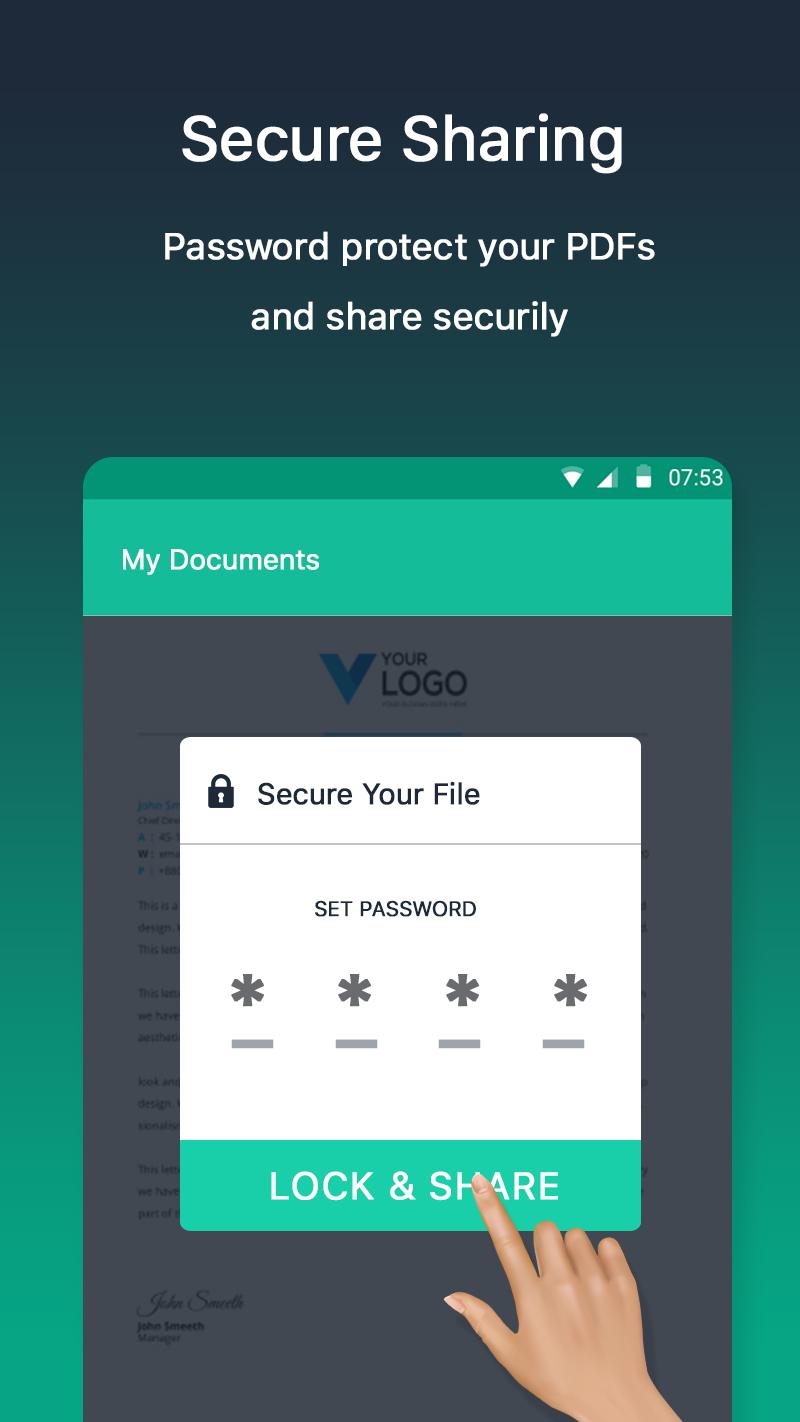Tap the Secure Your File header
This screenshot has height=1422, width=800.
[368, 794]
